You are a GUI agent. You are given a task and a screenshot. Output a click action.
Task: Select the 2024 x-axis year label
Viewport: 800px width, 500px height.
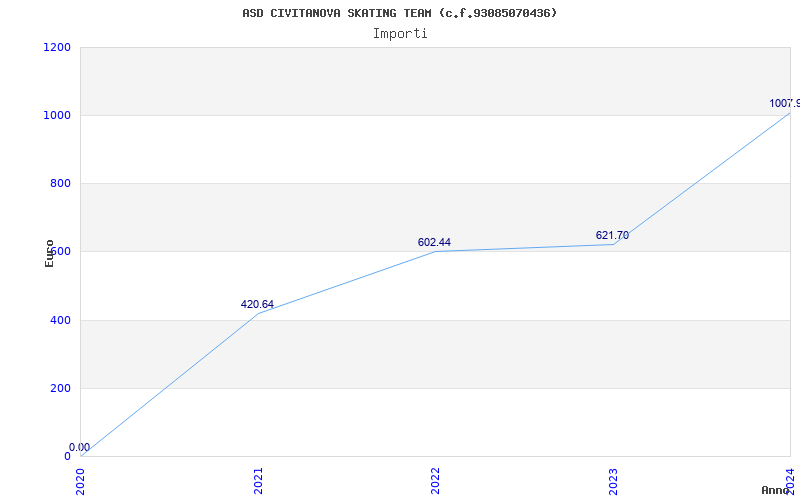[790, 479]
